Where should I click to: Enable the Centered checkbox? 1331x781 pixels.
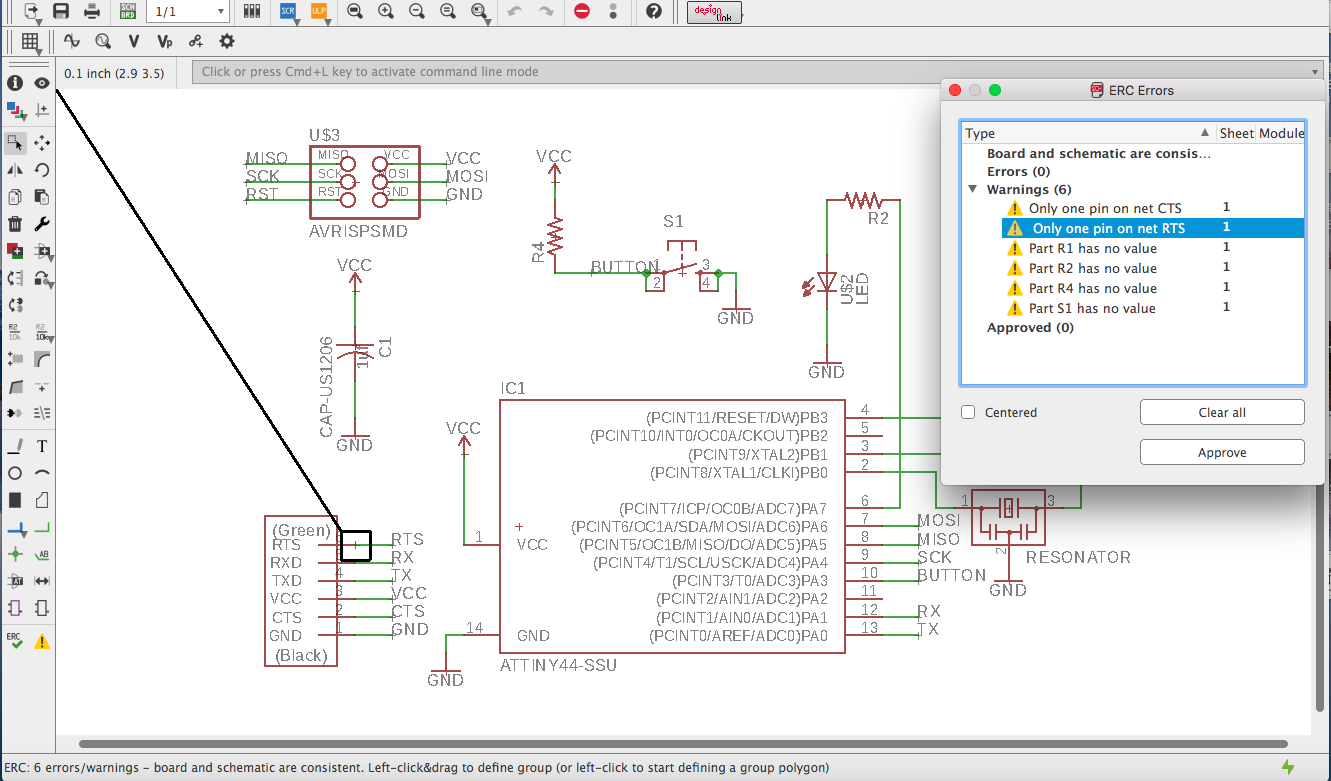968,412
